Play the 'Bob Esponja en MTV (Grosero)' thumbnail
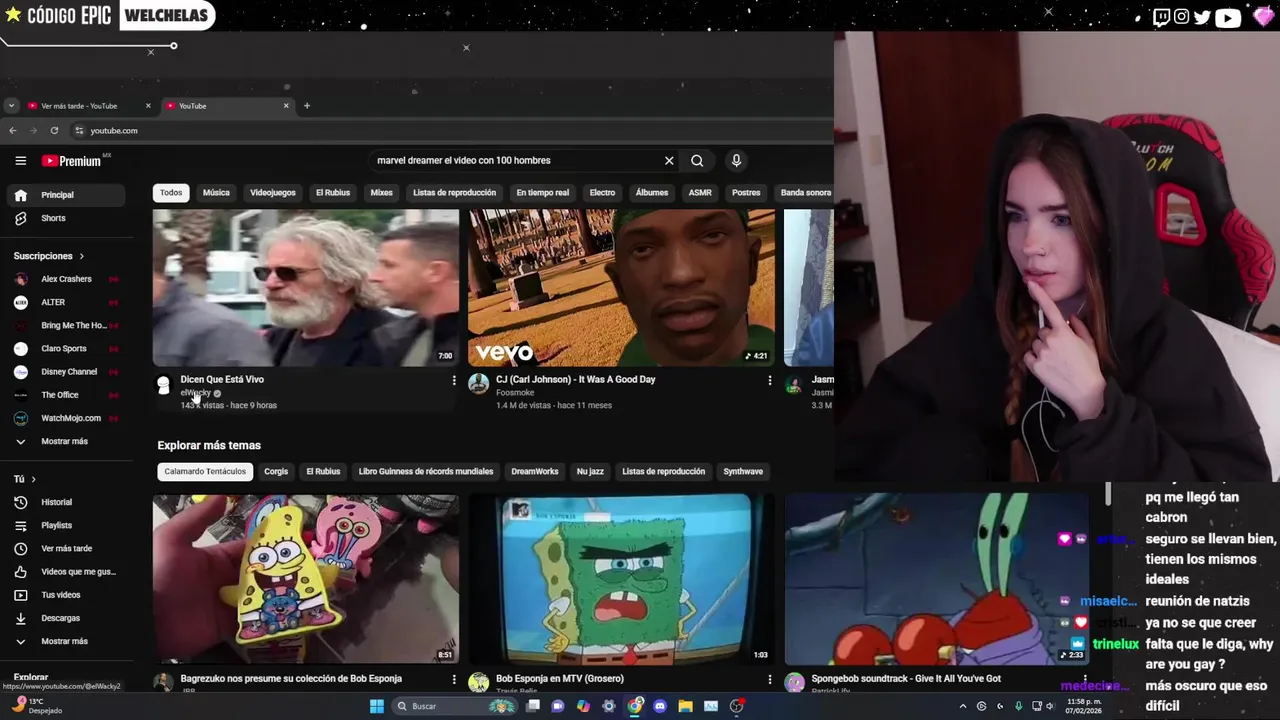 point(621,579)
